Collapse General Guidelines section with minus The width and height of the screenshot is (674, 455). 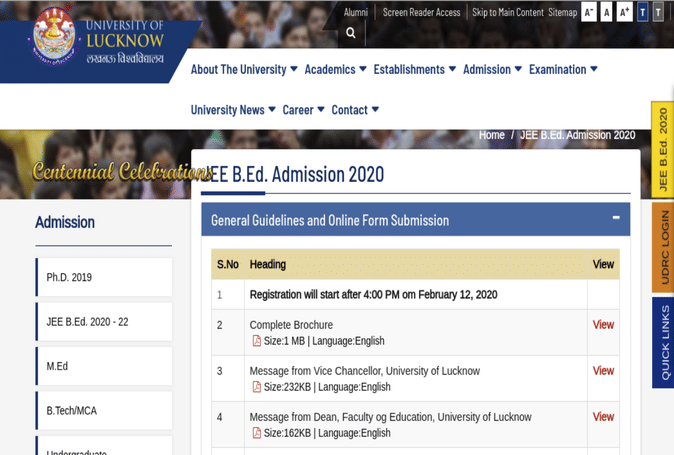tap(616, 218)
